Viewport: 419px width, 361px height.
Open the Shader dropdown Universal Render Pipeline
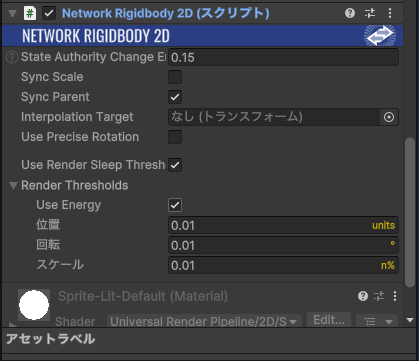click(x=204, y=321)
